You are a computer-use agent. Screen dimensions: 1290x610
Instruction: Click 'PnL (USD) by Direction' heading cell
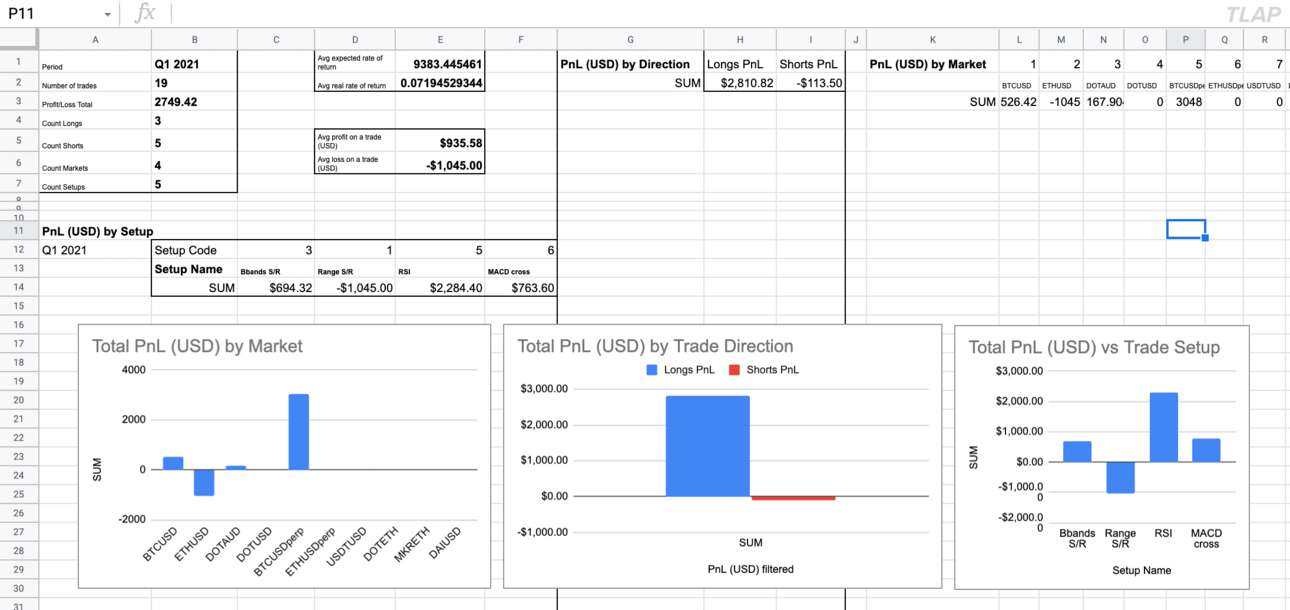pos(630,64)
